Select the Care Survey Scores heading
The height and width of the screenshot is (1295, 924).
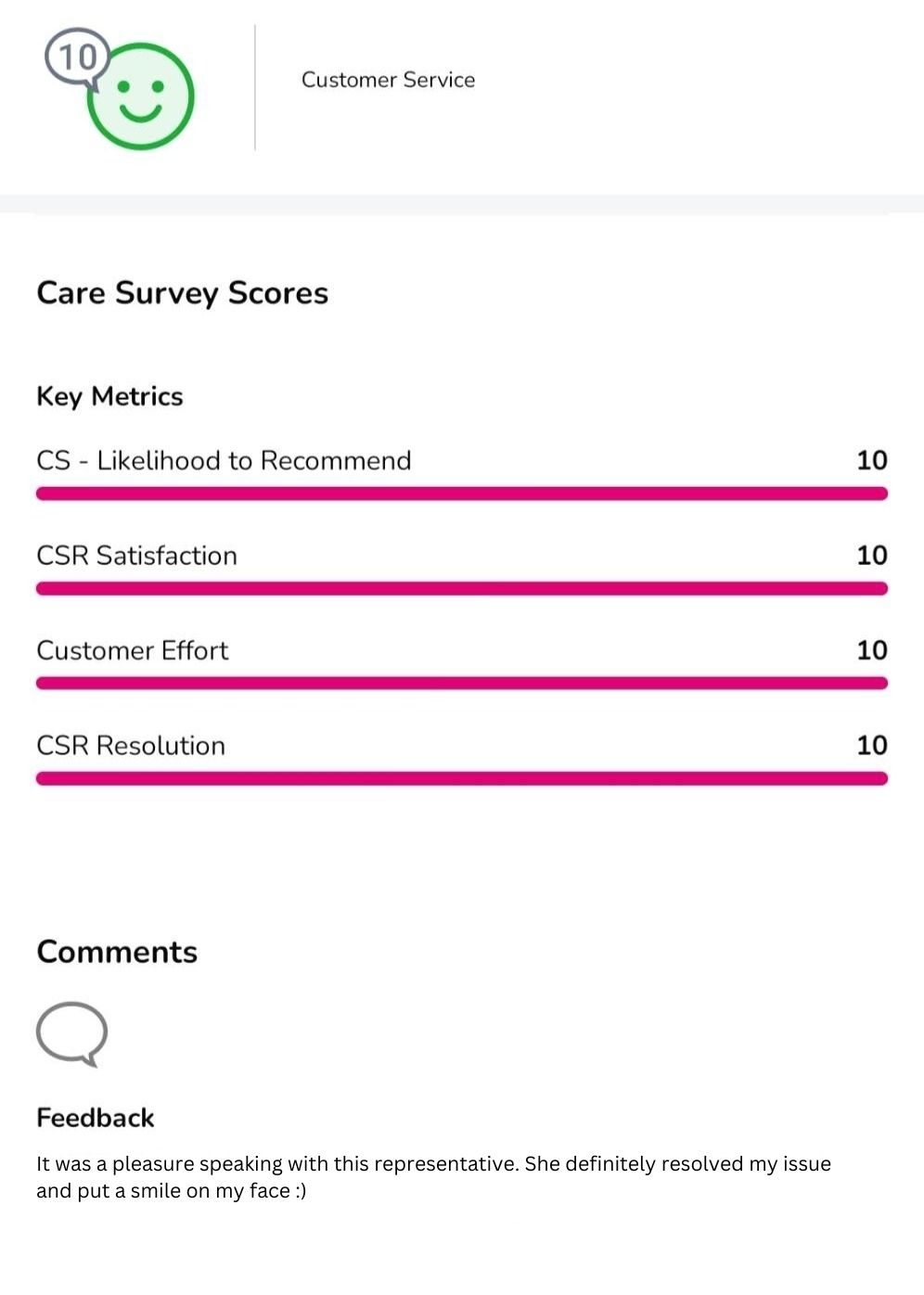coord(182,293)
